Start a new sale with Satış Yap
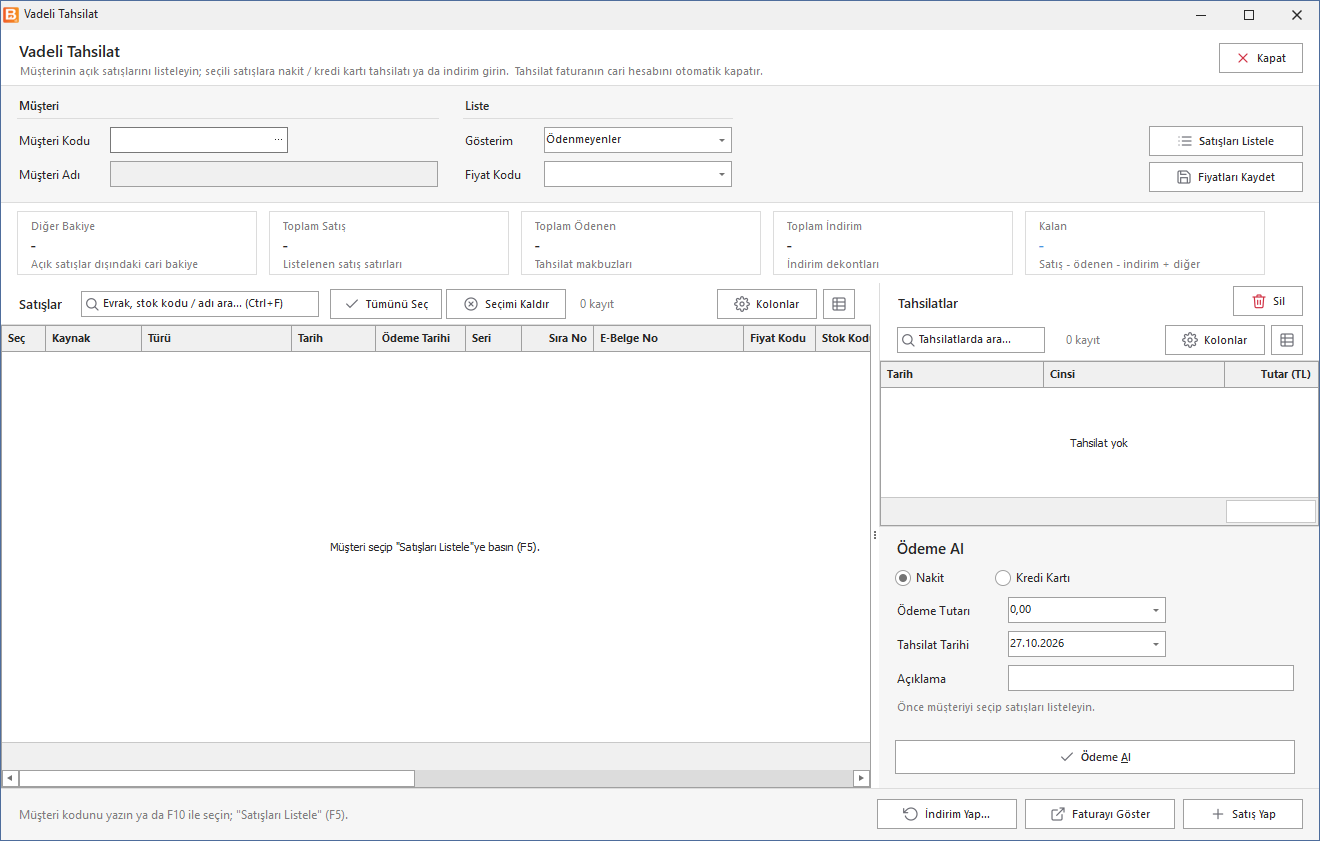 tap(1243, 814)
